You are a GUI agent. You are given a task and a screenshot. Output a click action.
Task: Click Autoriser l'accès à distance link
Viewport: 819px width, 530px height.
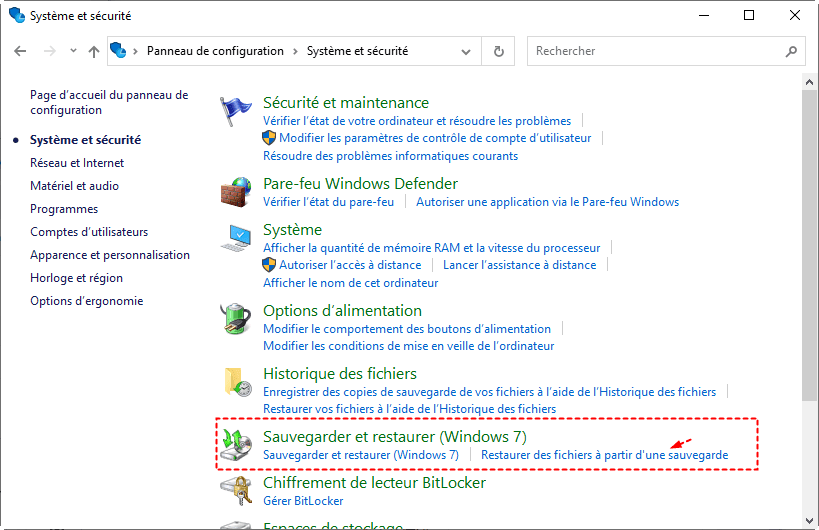pos(350,265)
